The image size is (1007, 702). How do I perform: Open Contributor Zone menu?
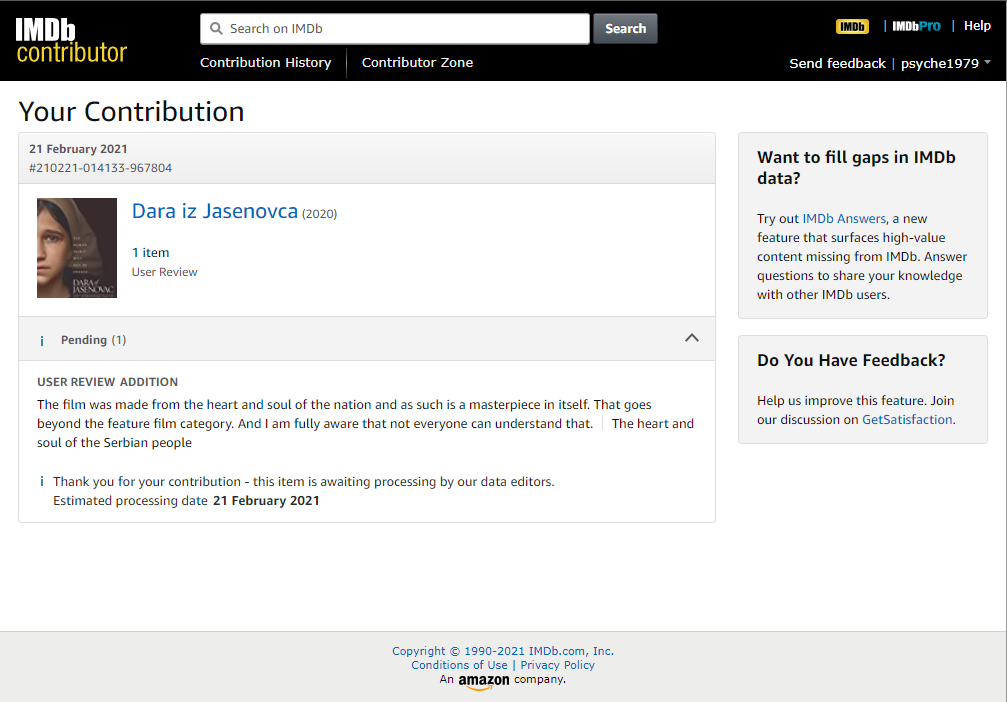click(417, 62)
